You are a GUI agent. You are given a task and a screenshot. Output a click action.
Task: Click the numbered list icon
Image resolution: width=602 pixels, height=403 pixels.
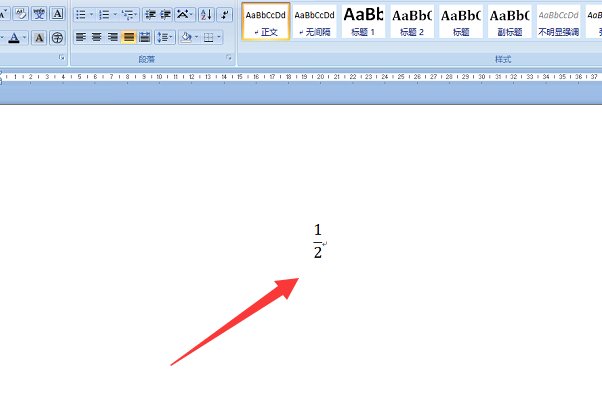(104, 15)
